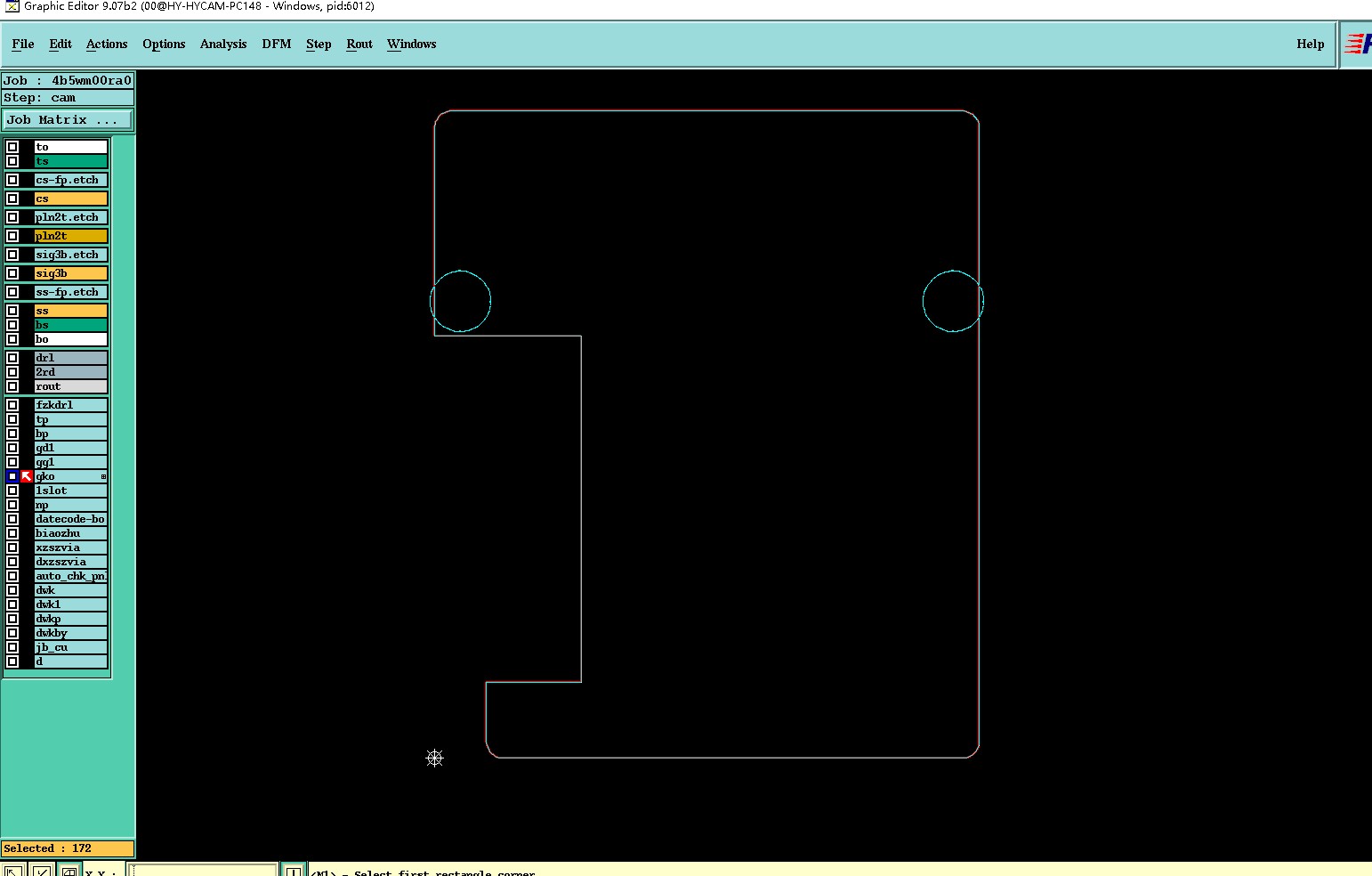Click the red logo icon beside Help
The height and width of the screenshot is (876, 1372).
pos(1358,44)
